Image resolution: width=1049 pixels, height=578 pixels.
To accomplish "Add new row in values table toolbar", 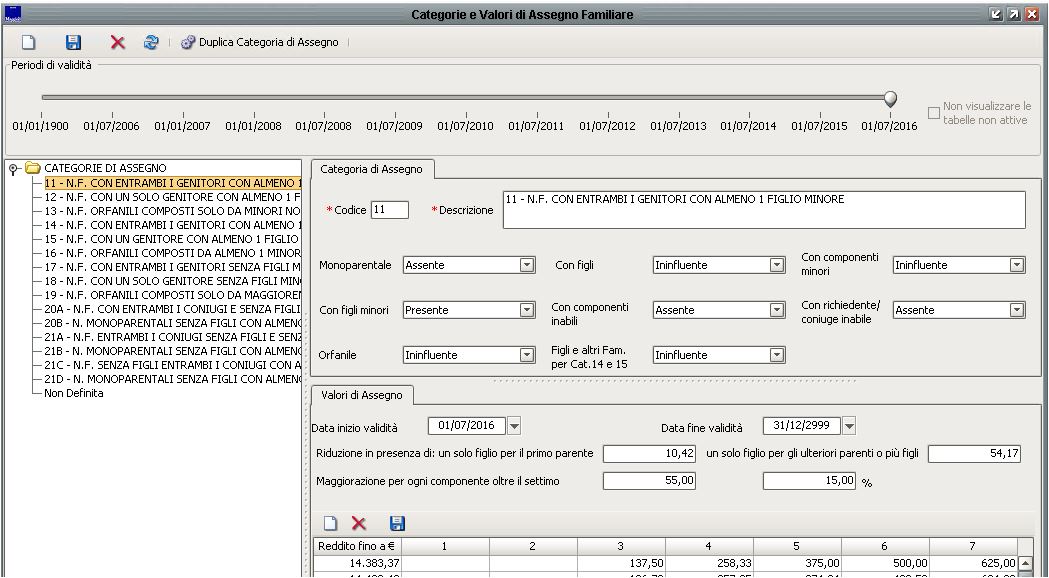I will pyautogui.click(x=330, y=523).
